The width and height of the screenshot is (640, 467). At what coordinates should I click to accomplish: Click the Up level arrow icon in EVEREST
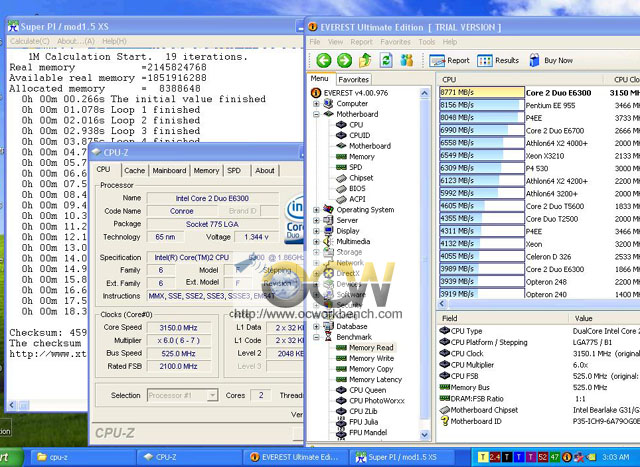pyautogui.click(x=365, y=60)
